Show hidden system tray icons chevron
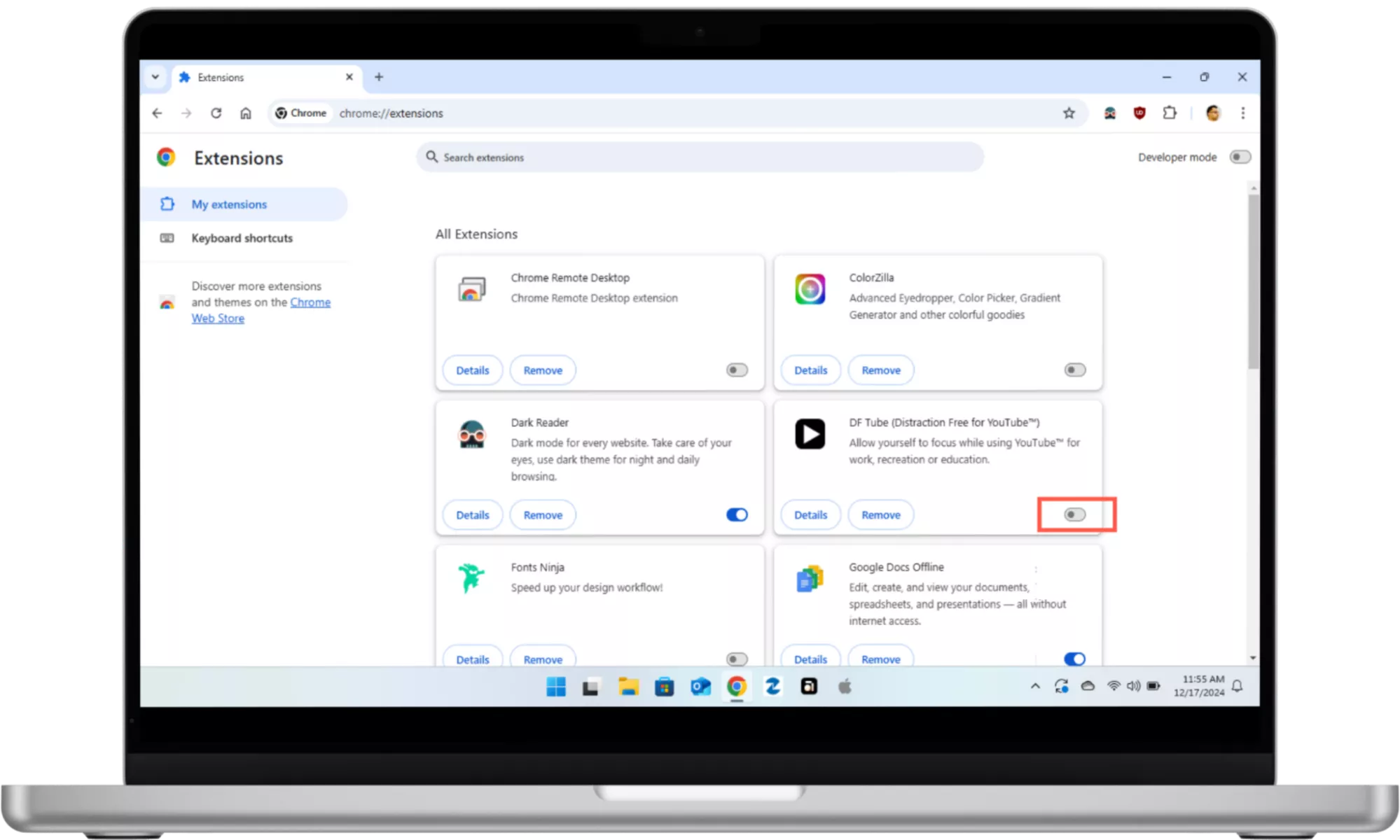 1035,687
